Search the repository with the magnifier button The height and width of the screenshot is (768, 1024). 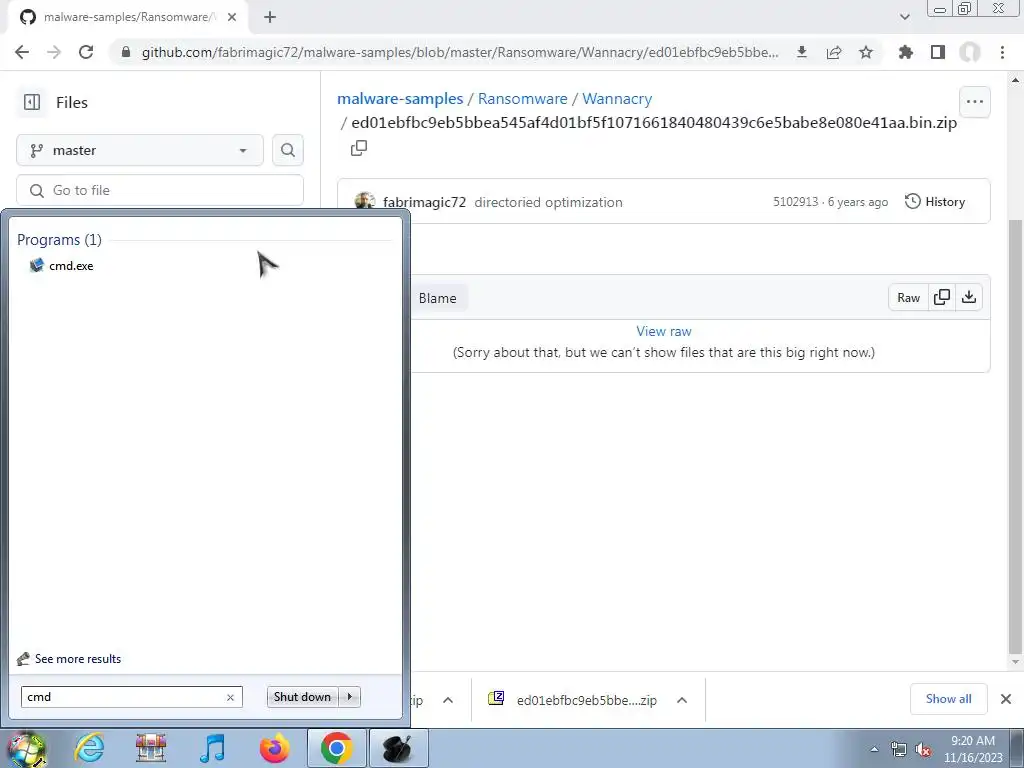287,150
